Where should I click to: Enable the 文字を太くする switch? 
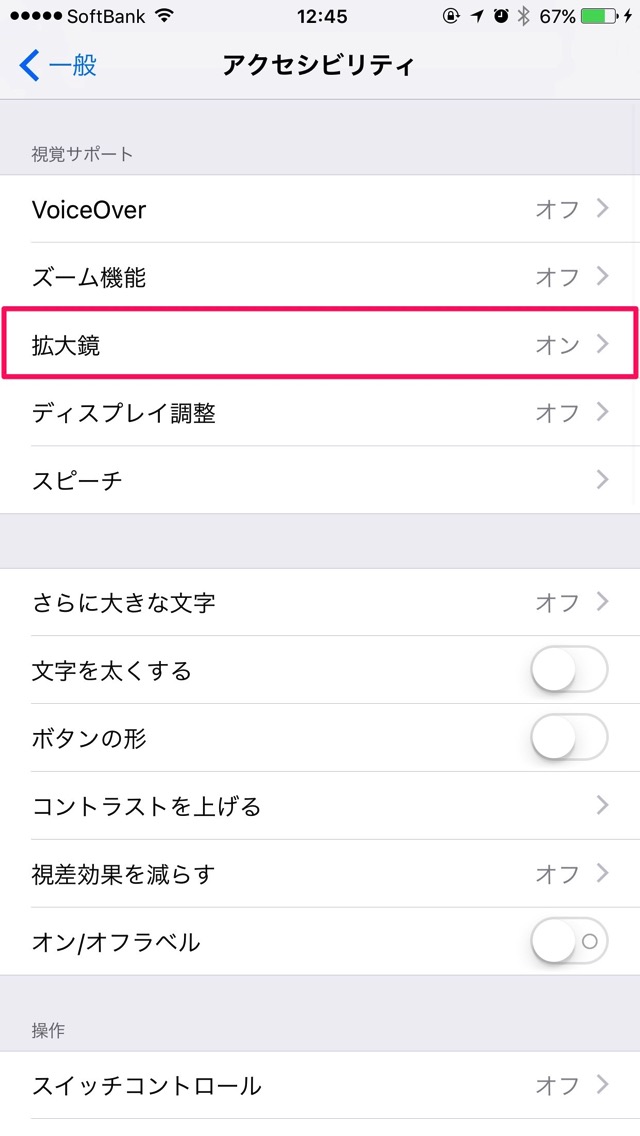pos(569,669)
